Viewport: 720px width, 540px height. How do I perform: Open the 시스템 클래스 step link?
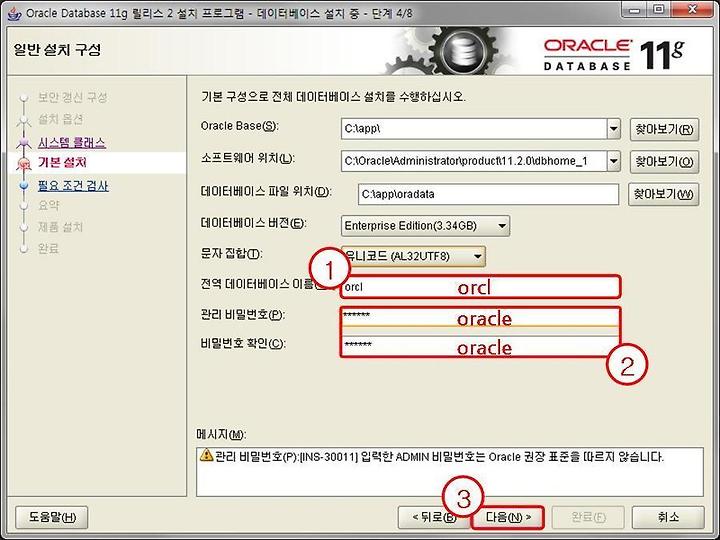coord(72,142)
